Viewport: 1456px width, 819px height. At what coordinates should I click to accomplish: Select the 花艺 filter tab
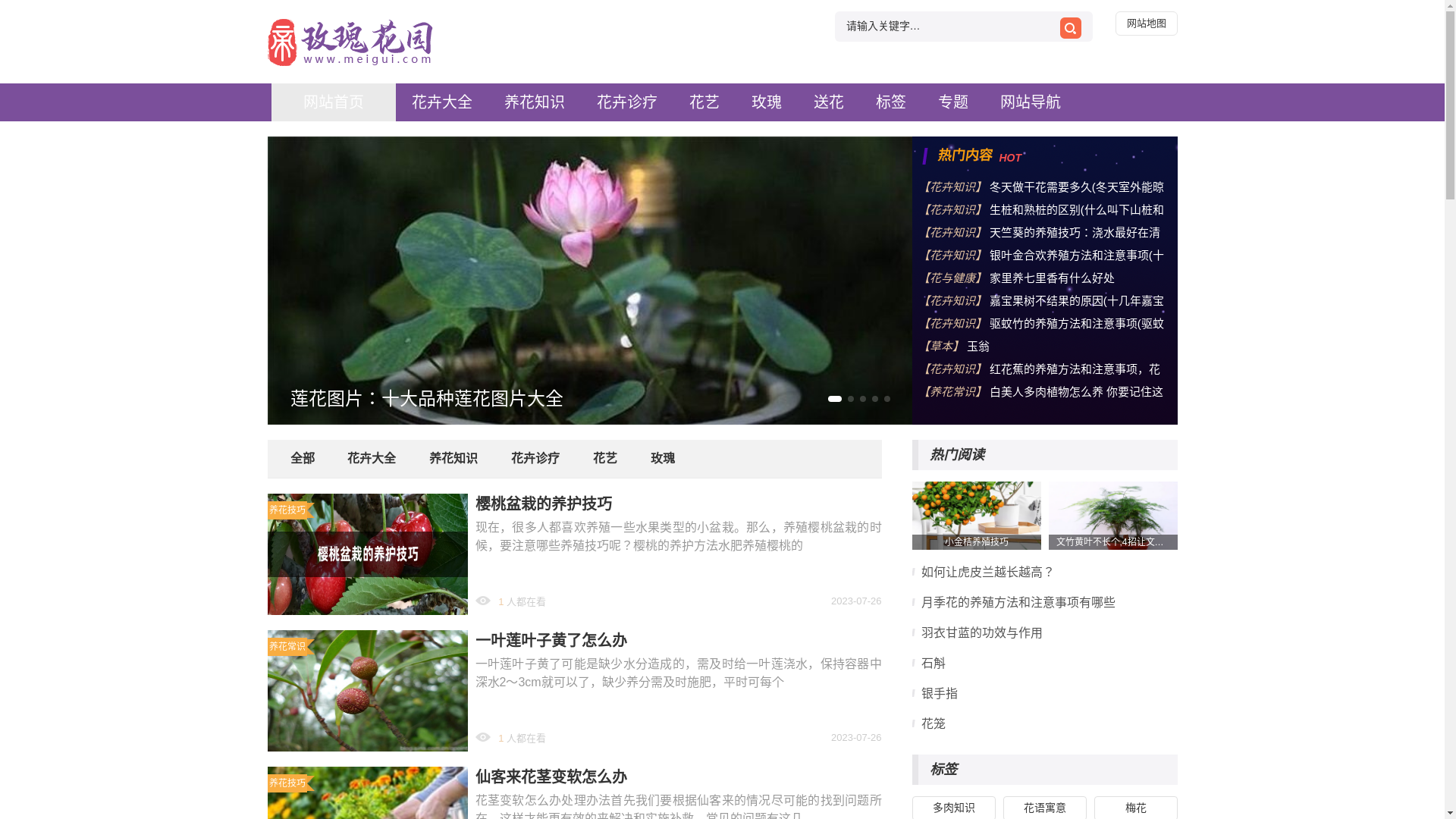[x=605, y=459]
